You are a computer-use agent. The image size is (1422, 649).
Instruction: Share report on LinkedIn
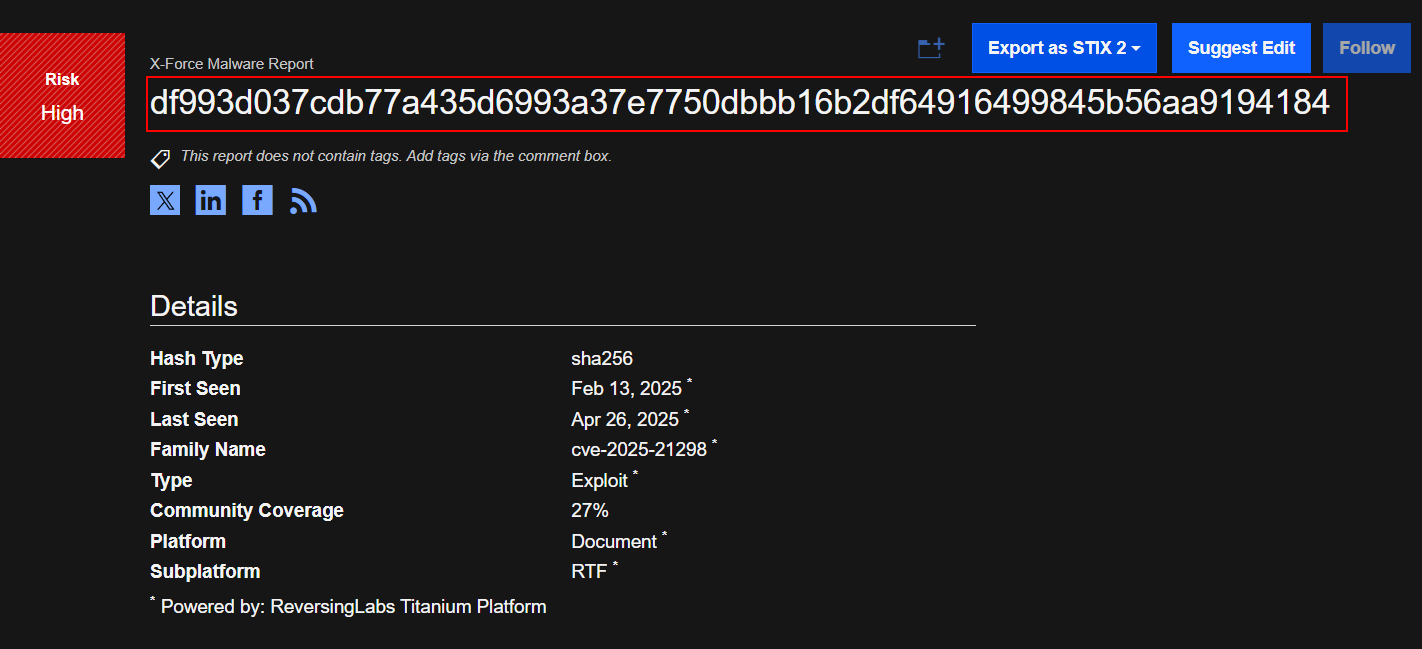[211, 200]
